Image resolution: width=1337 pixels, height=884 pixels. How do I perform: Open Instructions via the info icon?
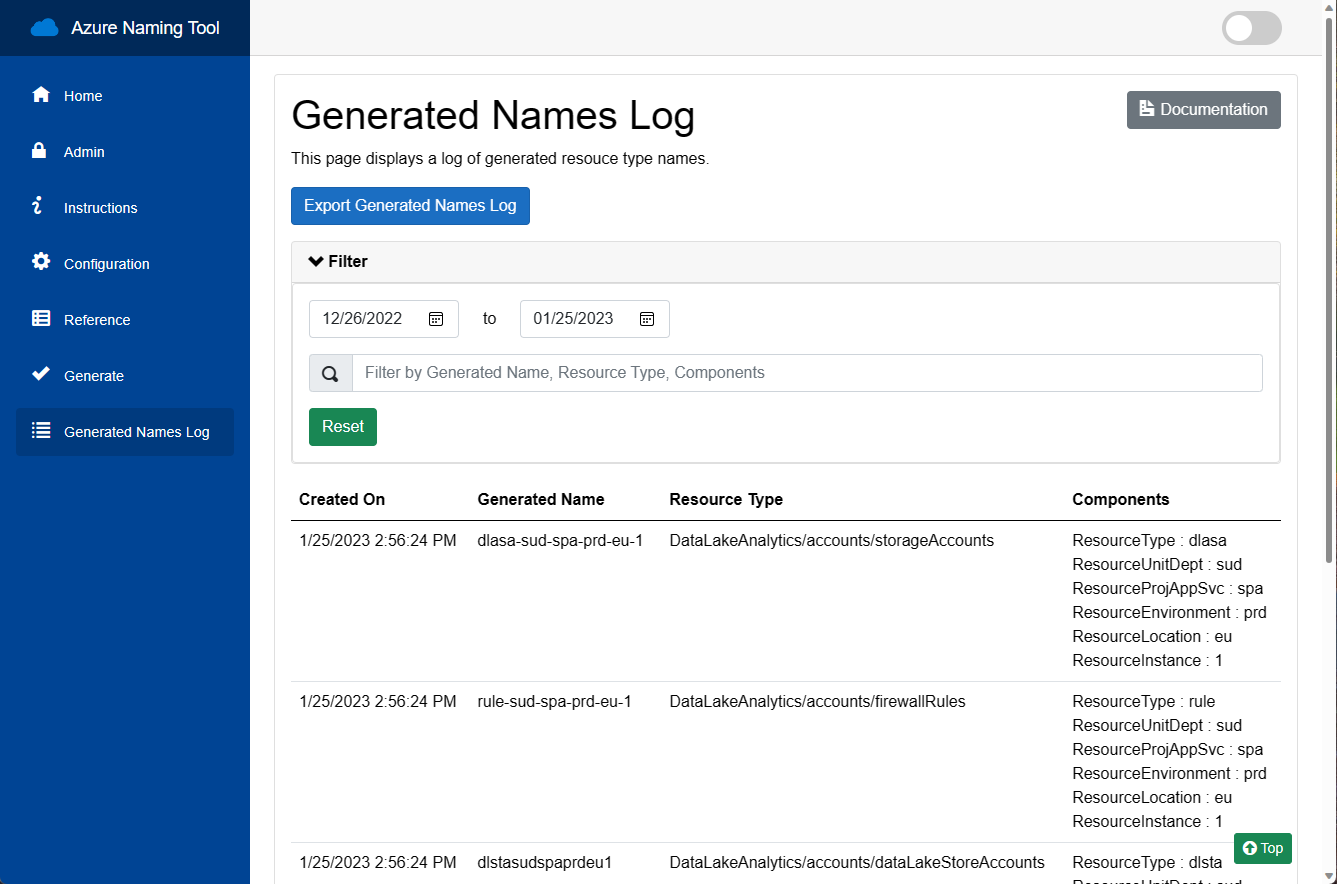[40, 207]
